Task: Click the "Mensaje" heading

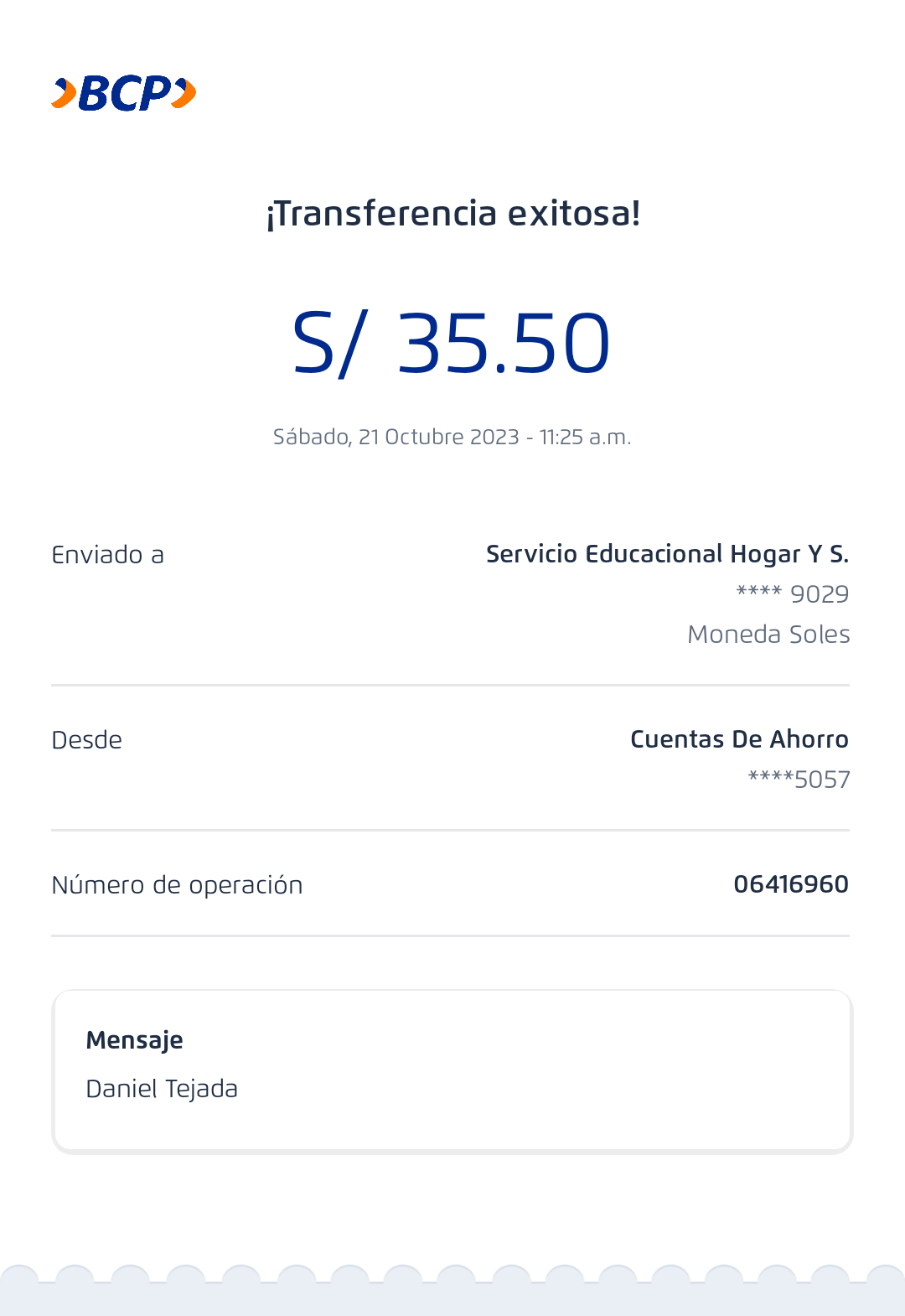Action: (135, 1040)
